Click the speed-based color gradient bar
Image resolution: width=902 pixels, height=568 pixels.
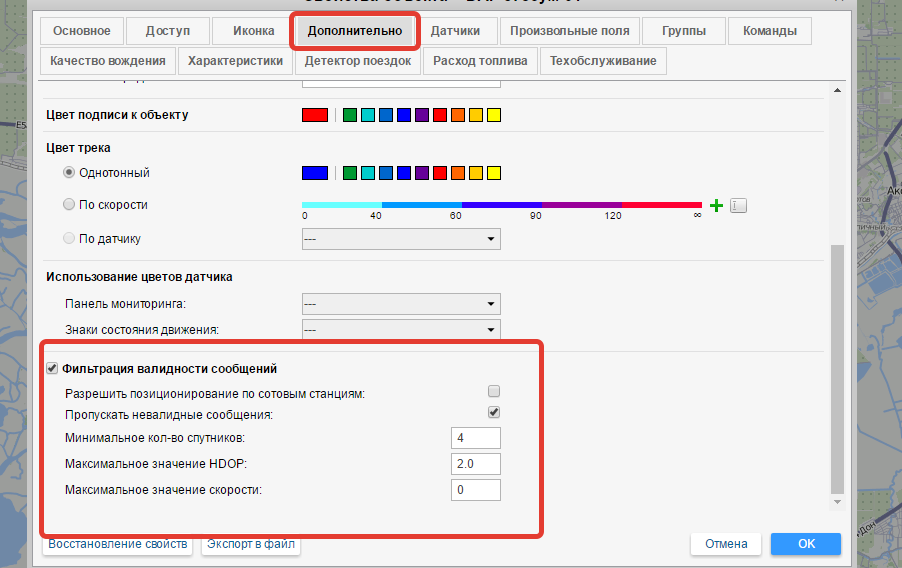tap(502, 204)
